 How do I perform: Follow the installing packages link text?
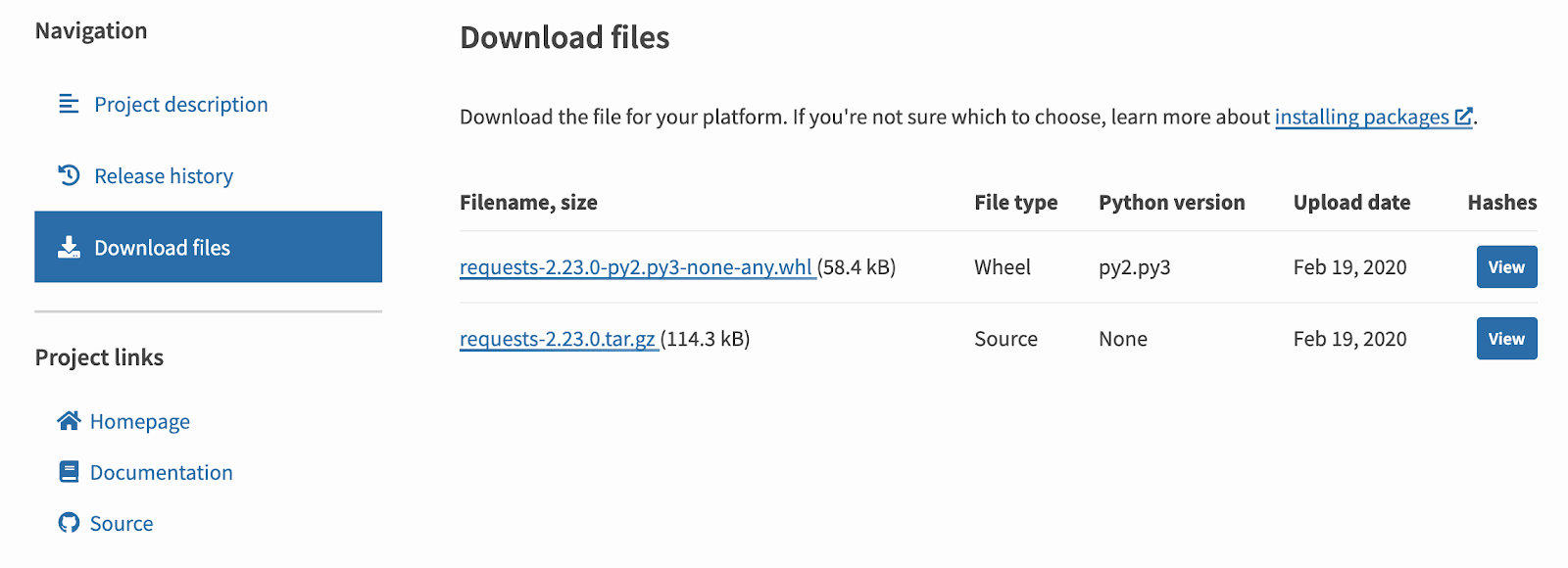1361,118
